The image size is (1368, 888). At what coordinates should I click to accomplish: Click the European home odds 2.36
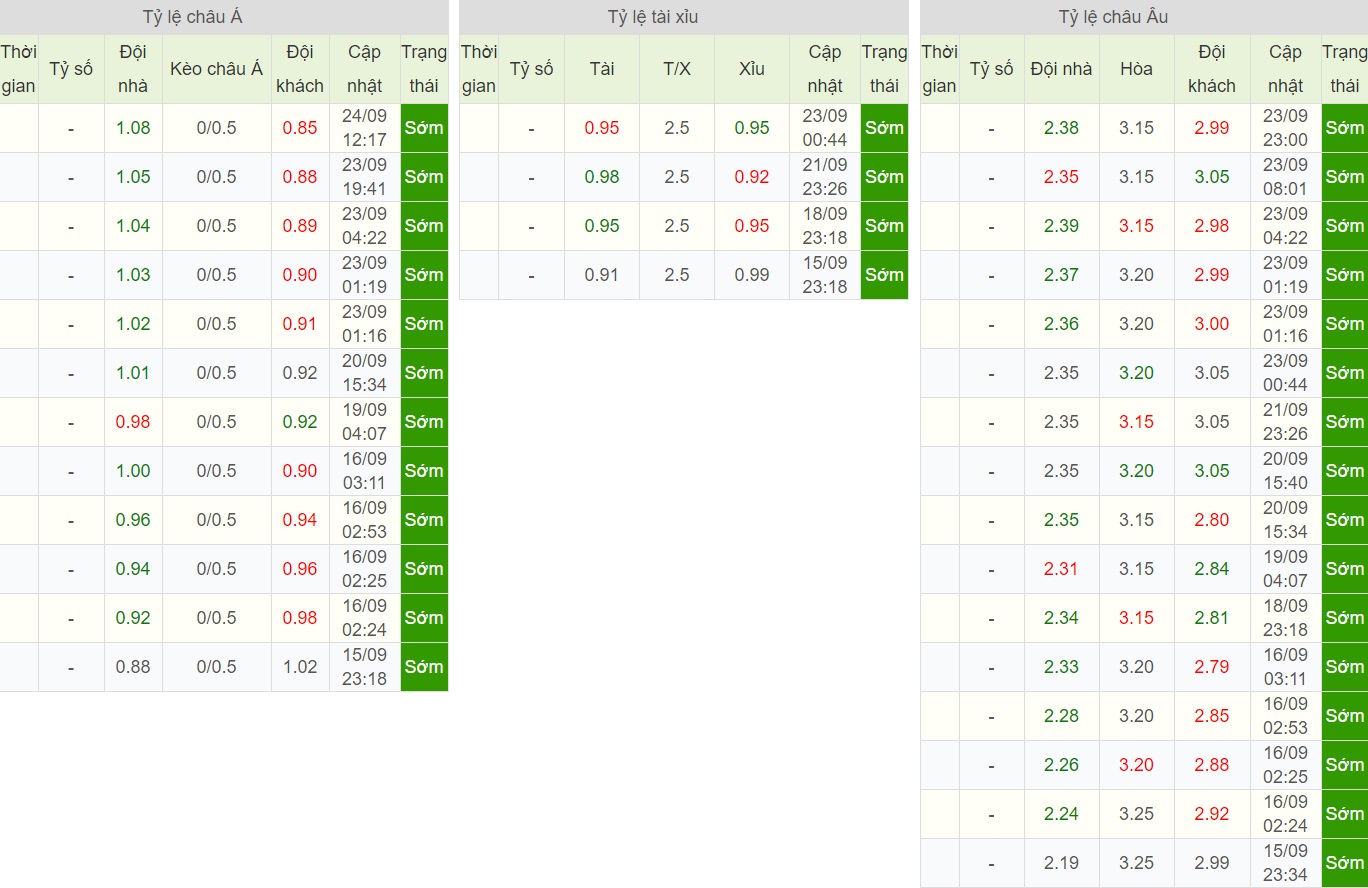click(x=1061, y=324)
